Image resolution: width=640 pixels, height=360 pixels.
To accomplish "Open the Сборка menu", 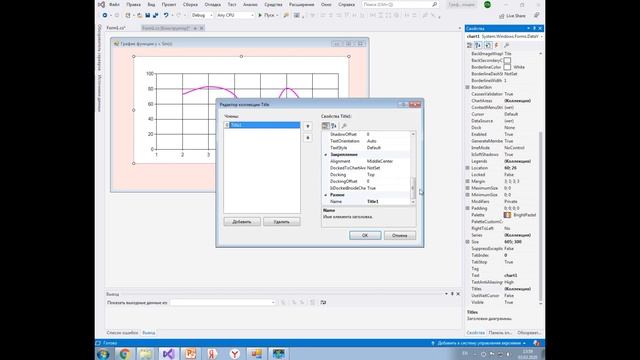I will [x=190, y=4].
